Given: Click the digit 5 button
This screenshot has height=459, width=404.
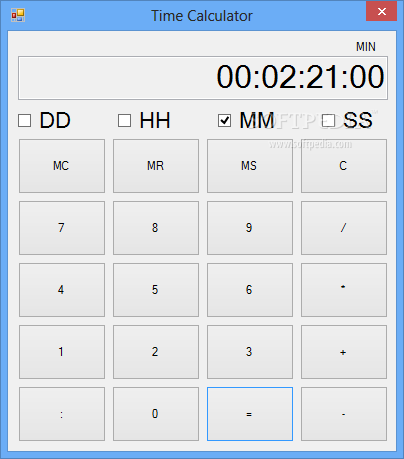Looking at the screenshot, I should 156,290.
